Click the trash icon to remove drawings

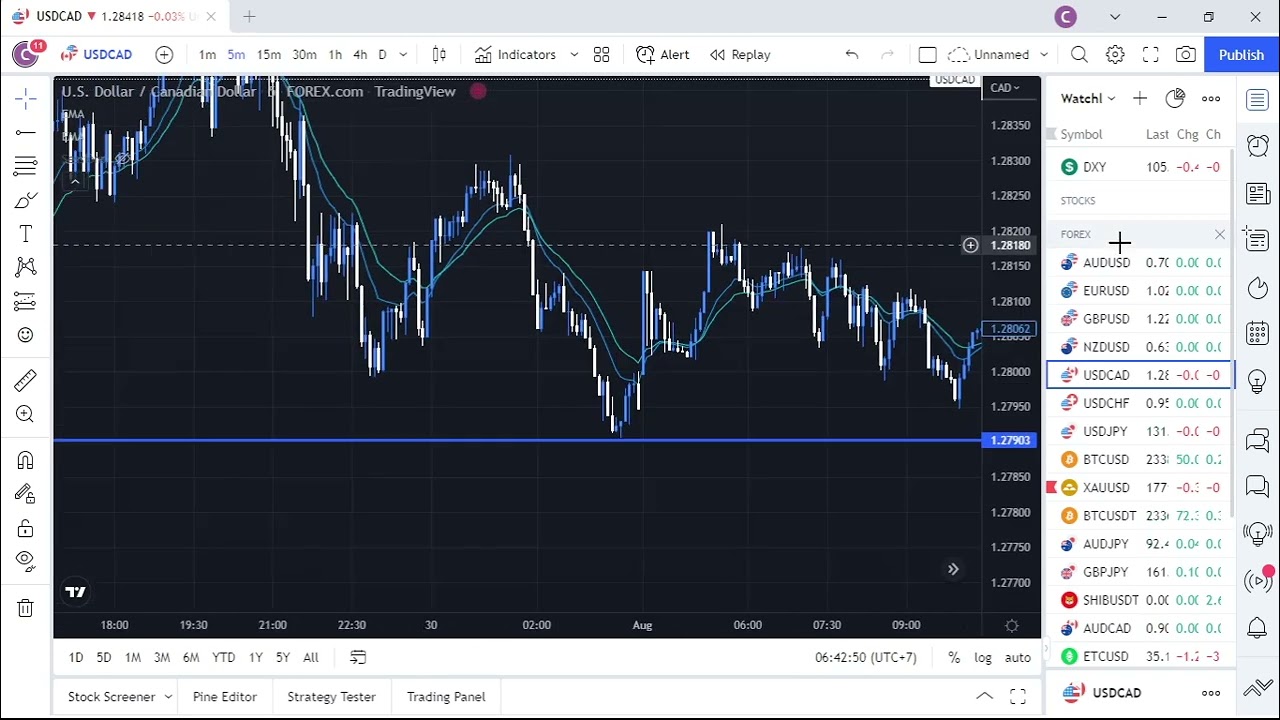click(x=26, y=607)
